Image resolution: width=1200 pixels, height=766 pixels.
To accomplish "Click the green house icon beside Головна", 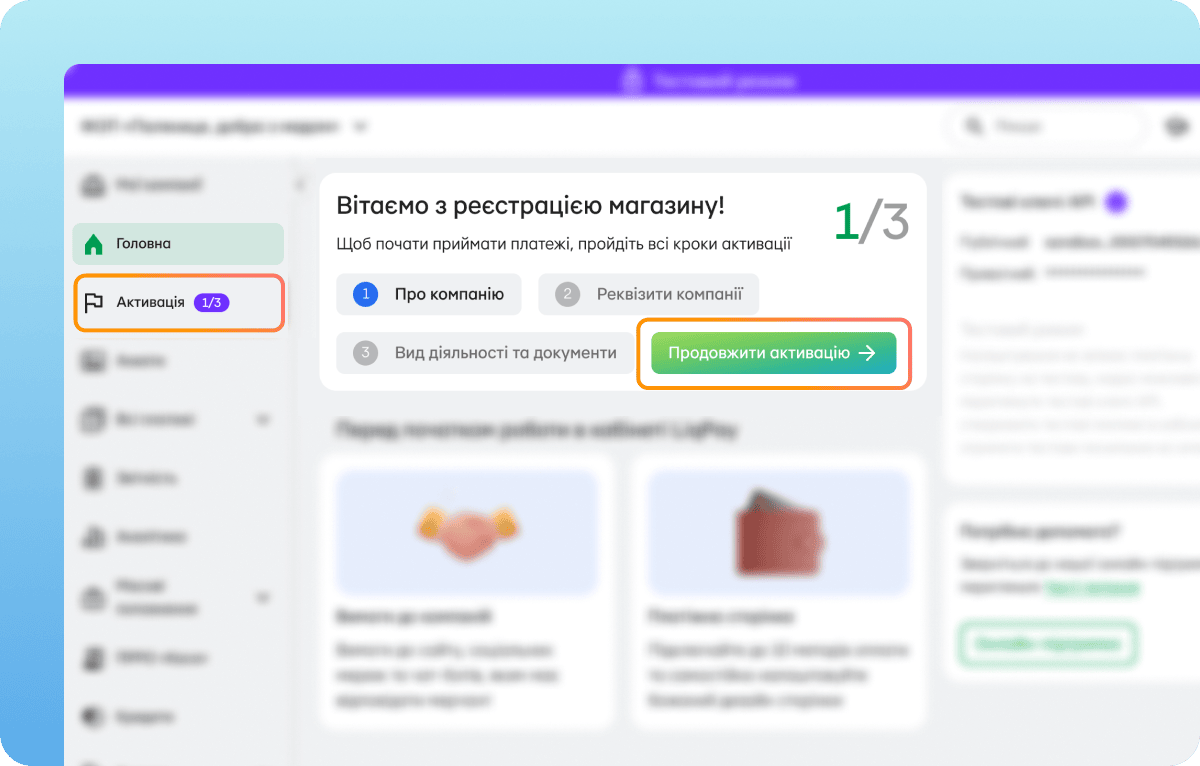I will tap(93, 244).
